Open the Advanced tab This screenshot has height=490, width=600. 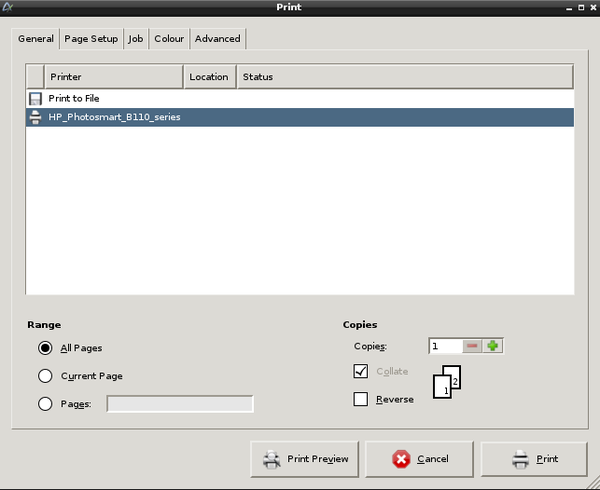pos(218,39)
